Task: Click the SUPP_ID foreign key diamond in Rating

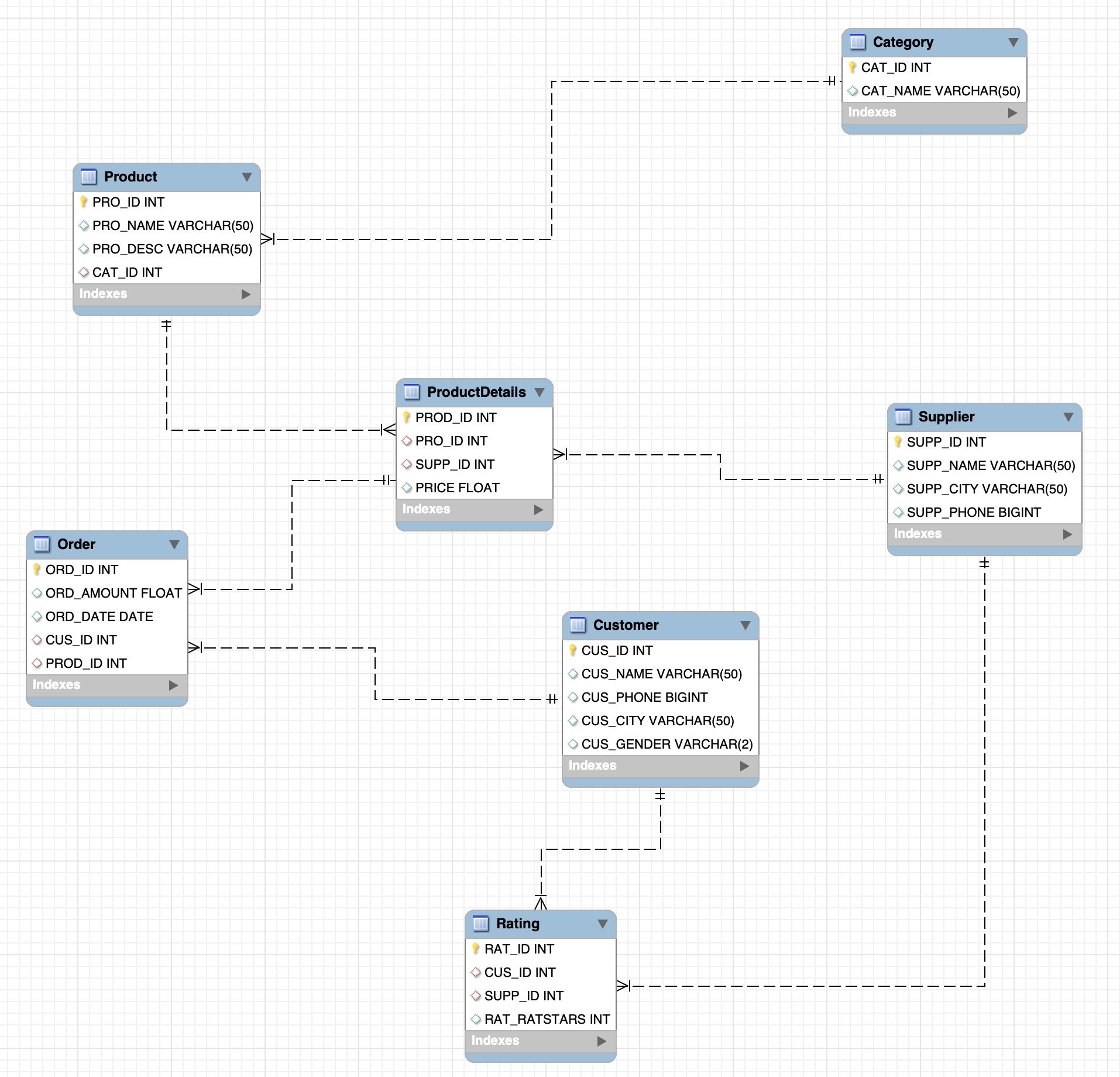Action: coord(476,996)
